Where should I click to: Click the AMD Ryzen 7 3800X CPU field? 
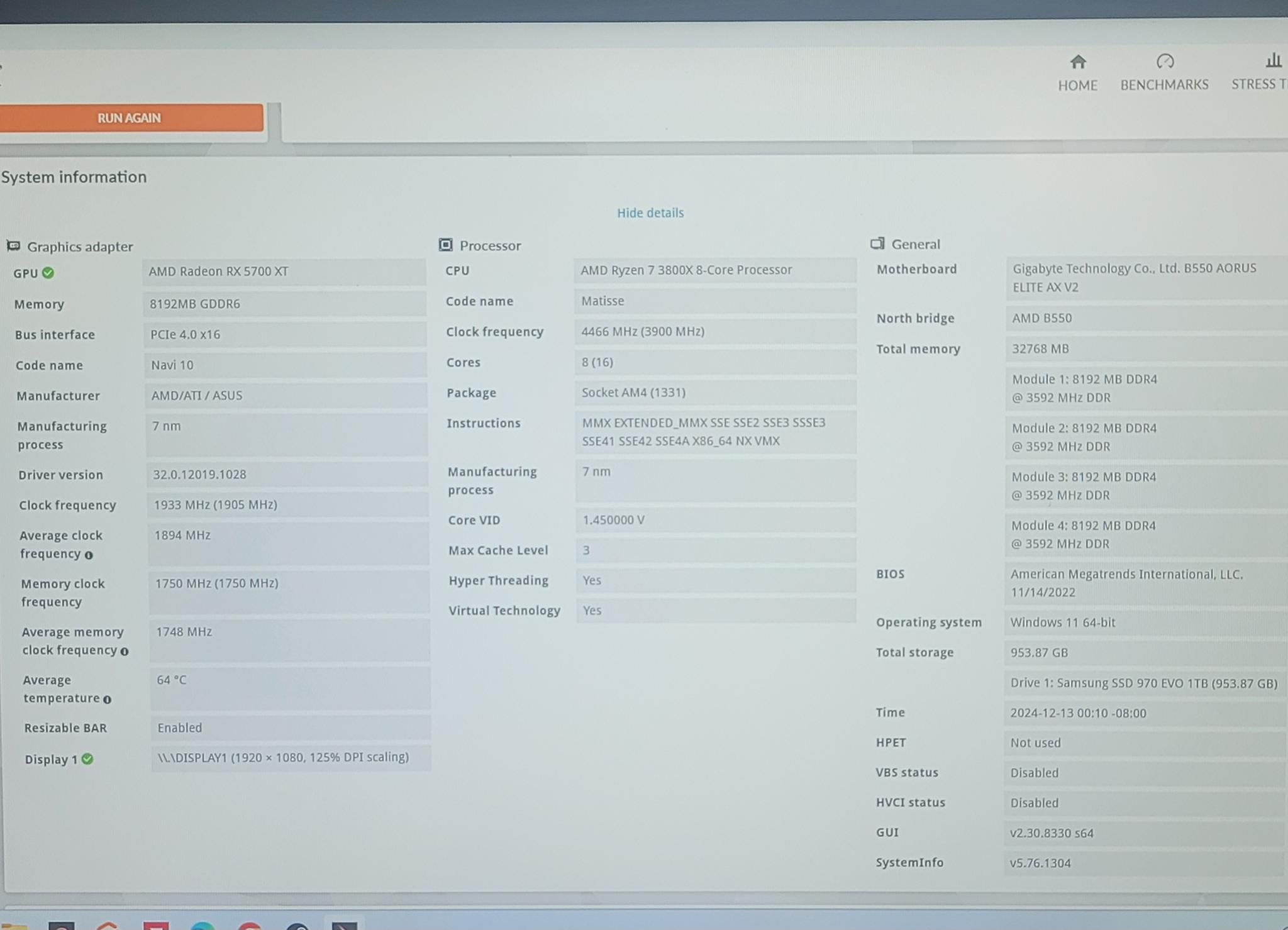715,270
